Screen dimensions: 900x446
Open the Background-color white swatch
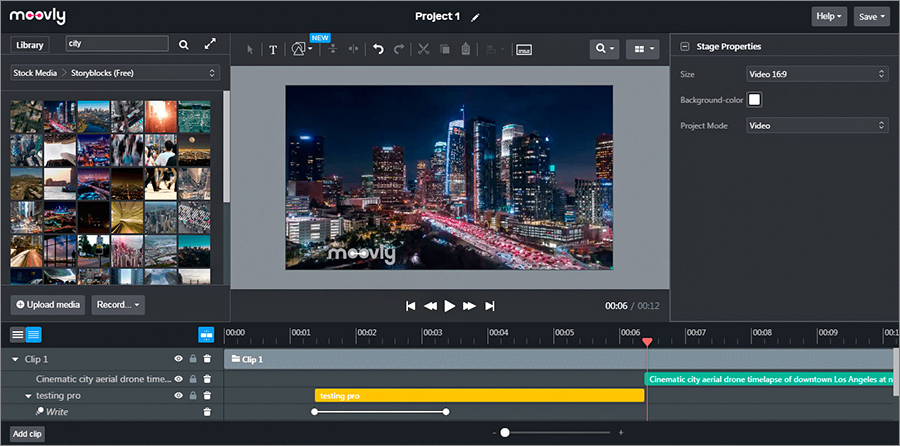754,100
